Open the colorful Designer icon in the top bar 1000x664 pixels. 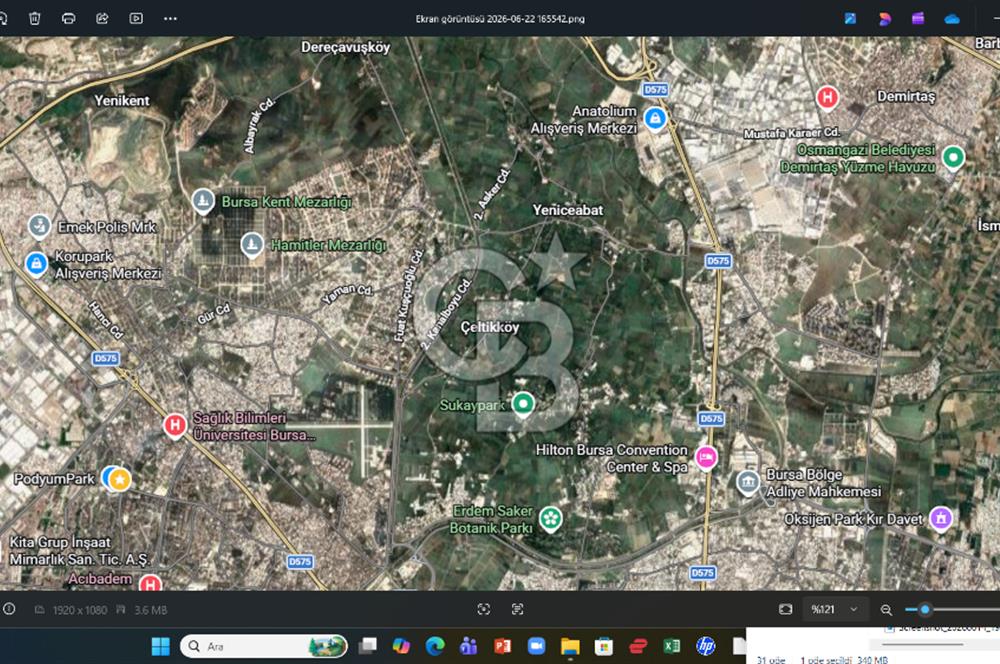[884, 18]
